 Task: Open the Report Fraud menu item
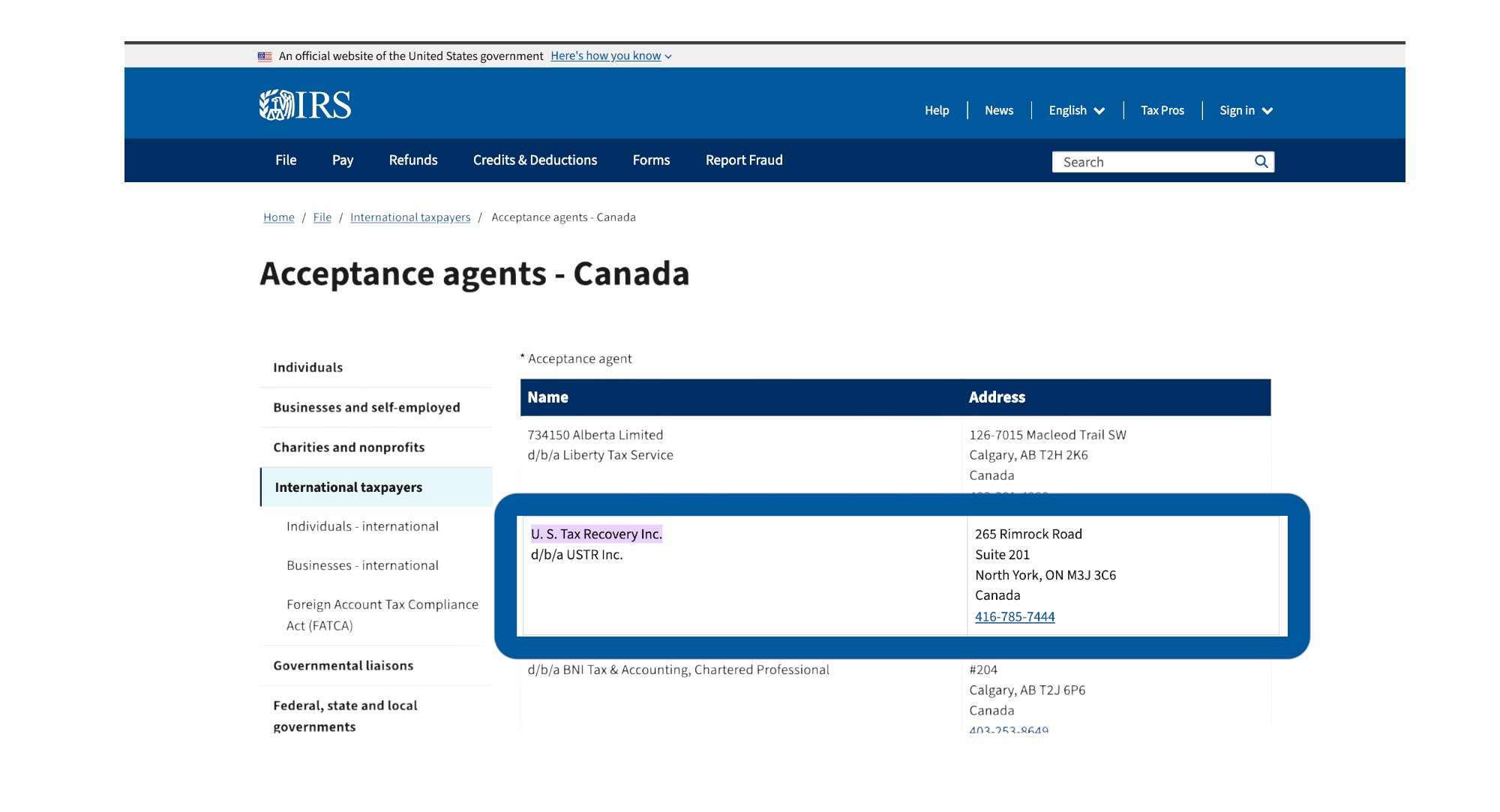tap(744, 160)
